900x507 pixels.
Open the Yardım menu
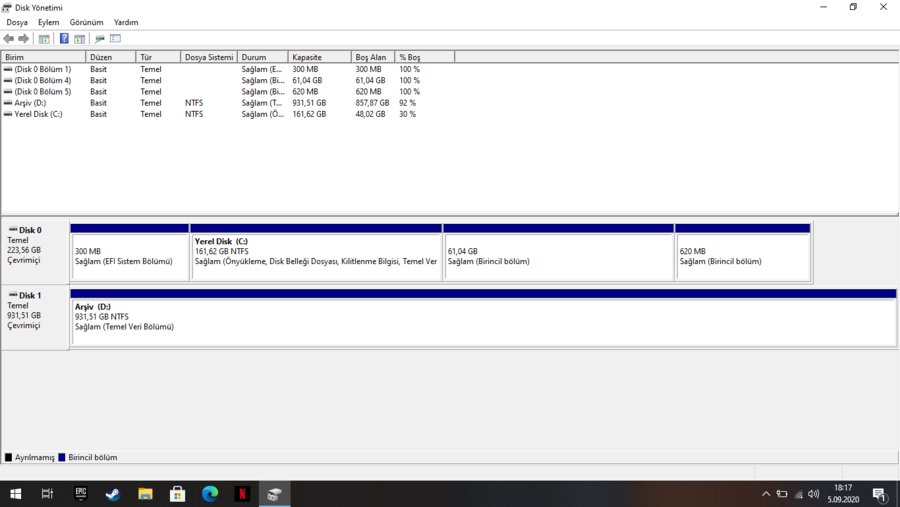tap(126, 22)
